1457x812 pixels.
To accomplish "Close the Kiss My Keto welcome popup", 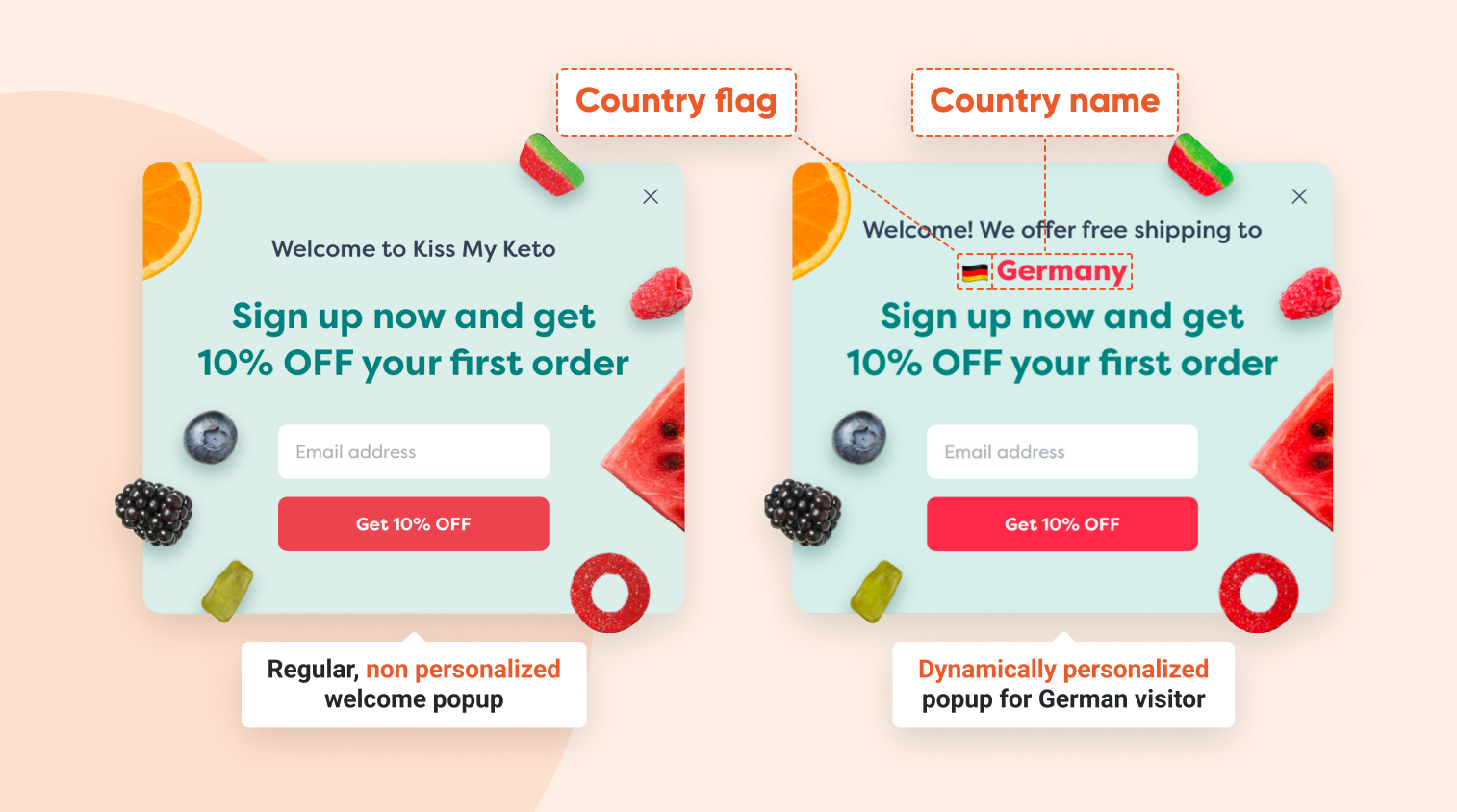I will point(651,196).
